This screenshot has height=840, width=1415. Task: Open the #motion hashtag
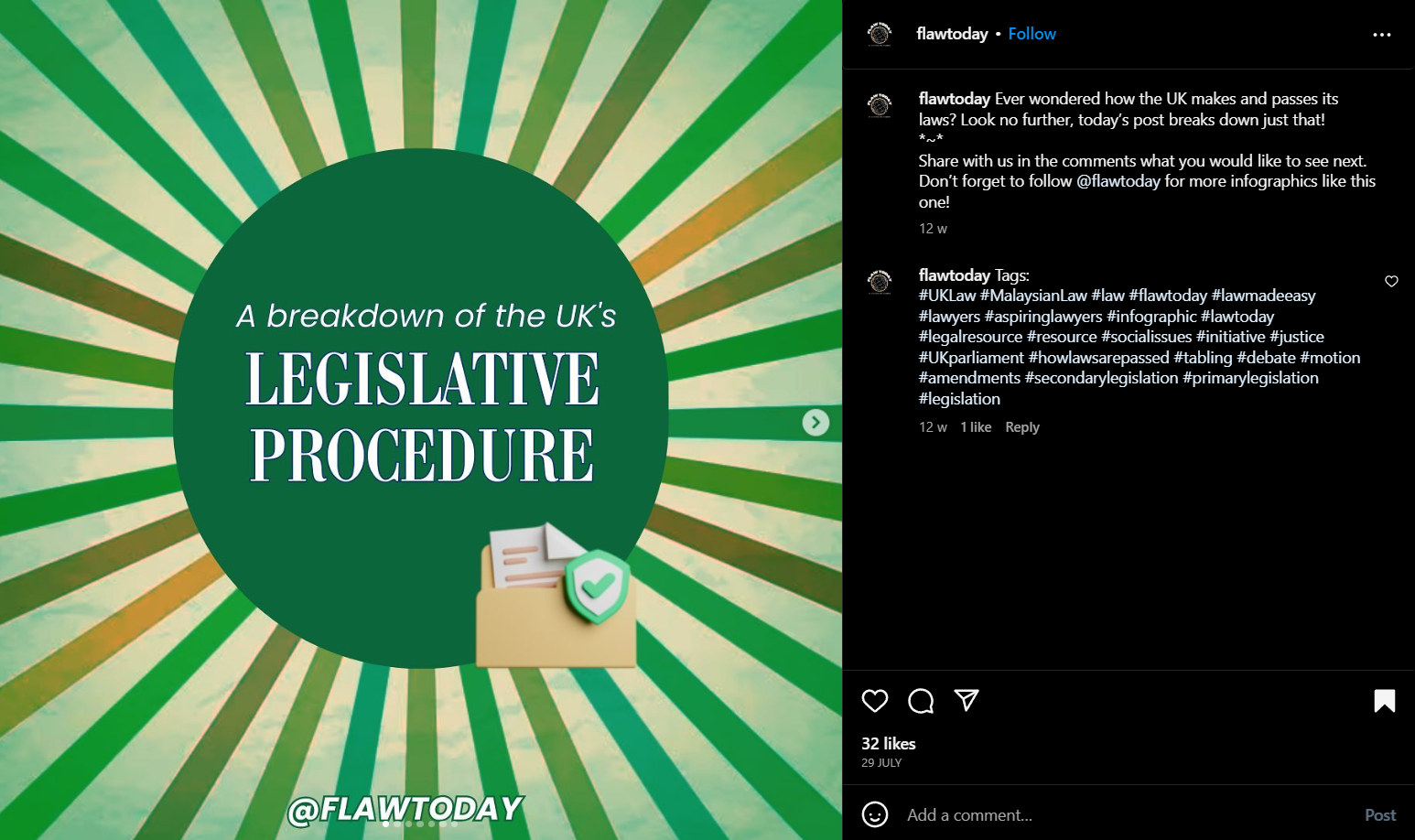point(1330,358)
